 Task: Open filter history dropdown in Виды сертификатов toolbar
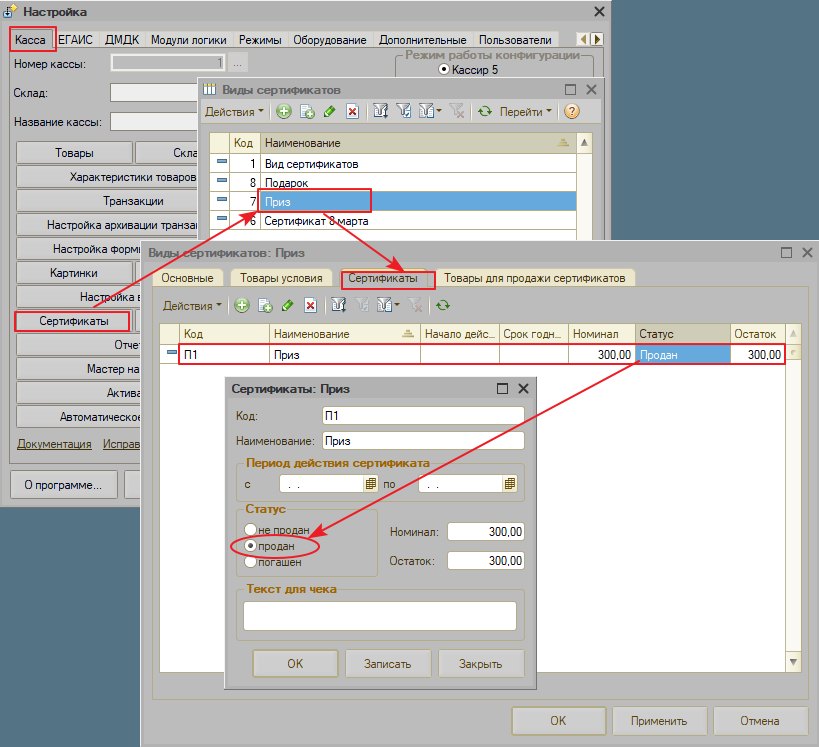(430, 111)
